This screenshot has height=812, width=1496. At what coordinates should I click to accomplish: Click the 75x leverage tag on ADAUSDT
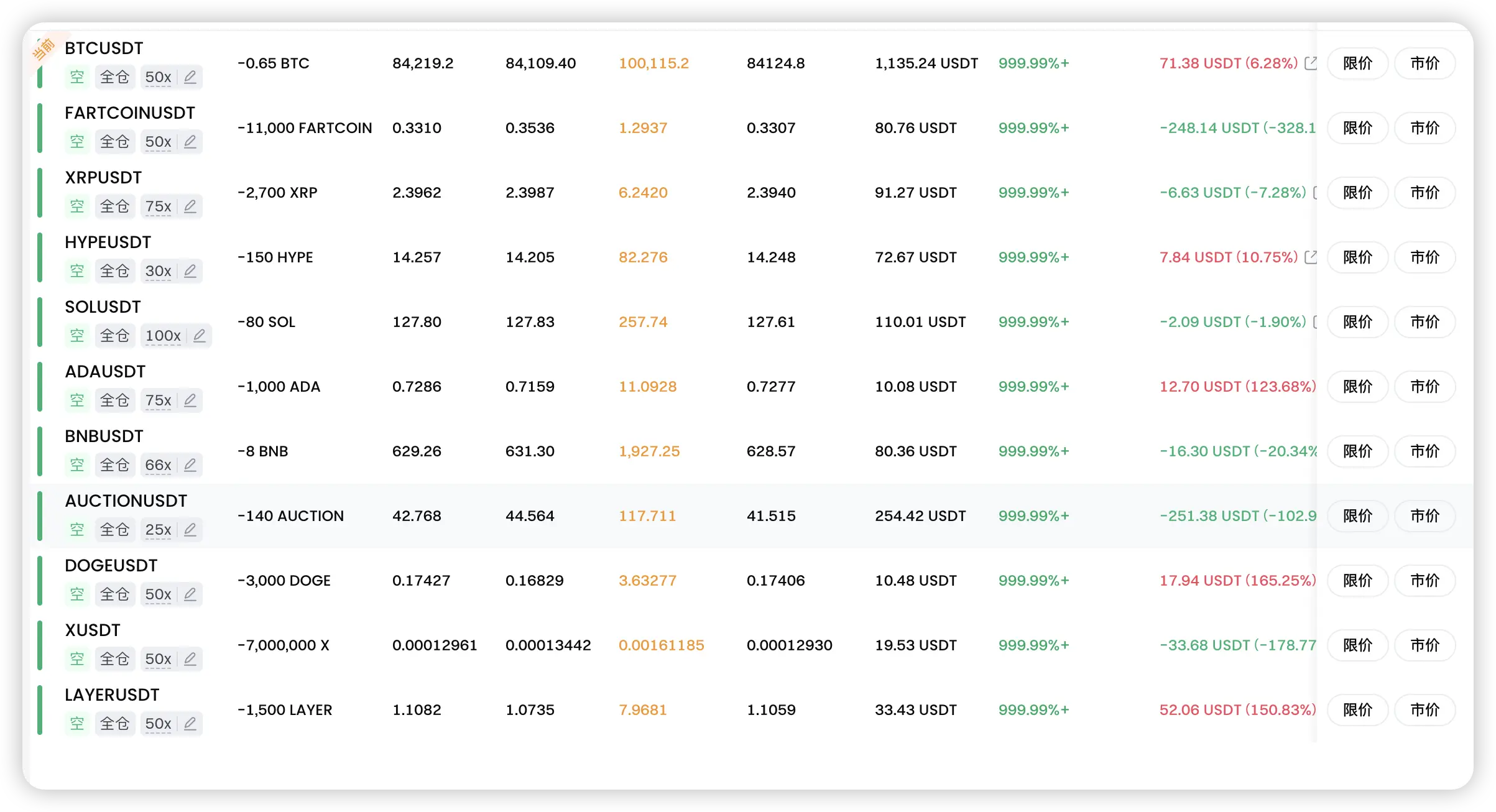click(158, 400)
